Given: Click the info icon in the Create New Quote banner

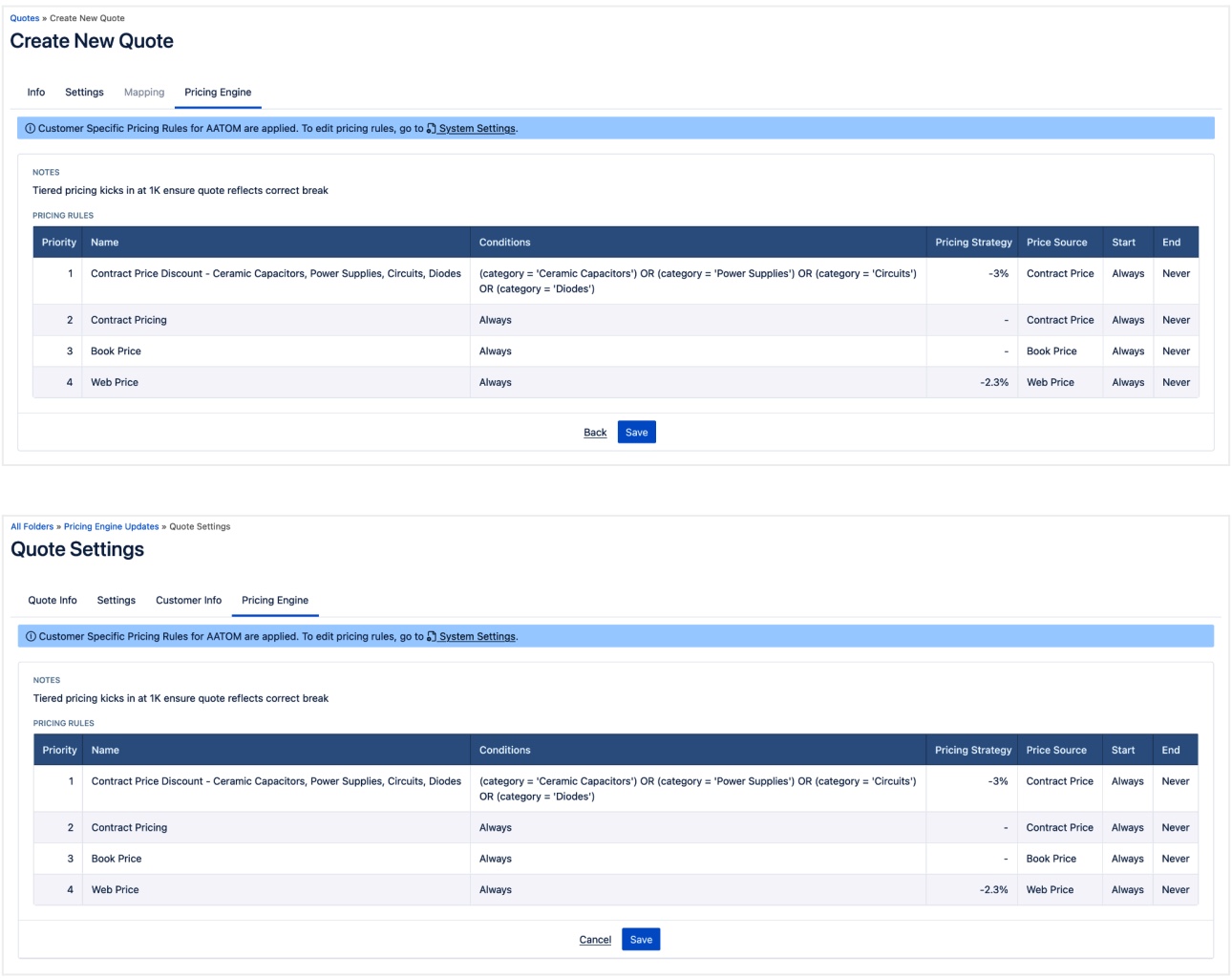Looking at the screenshot, I should coord(31,129).
